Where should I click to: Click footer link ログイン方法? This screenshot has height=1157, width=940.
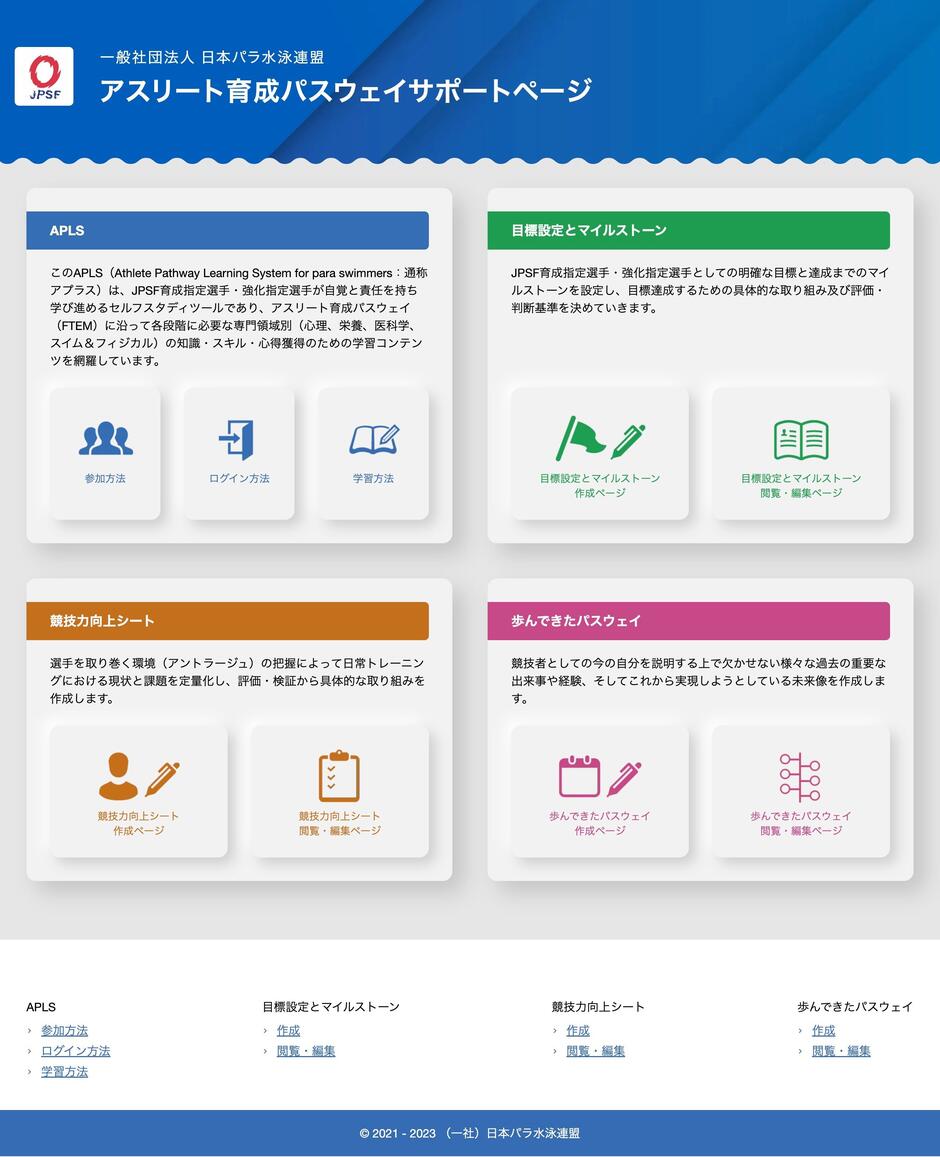[75, 1051]
